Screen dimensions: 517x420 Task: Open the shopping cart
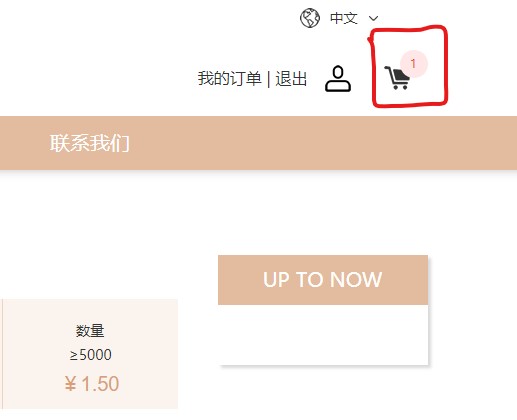click(397, 78)
